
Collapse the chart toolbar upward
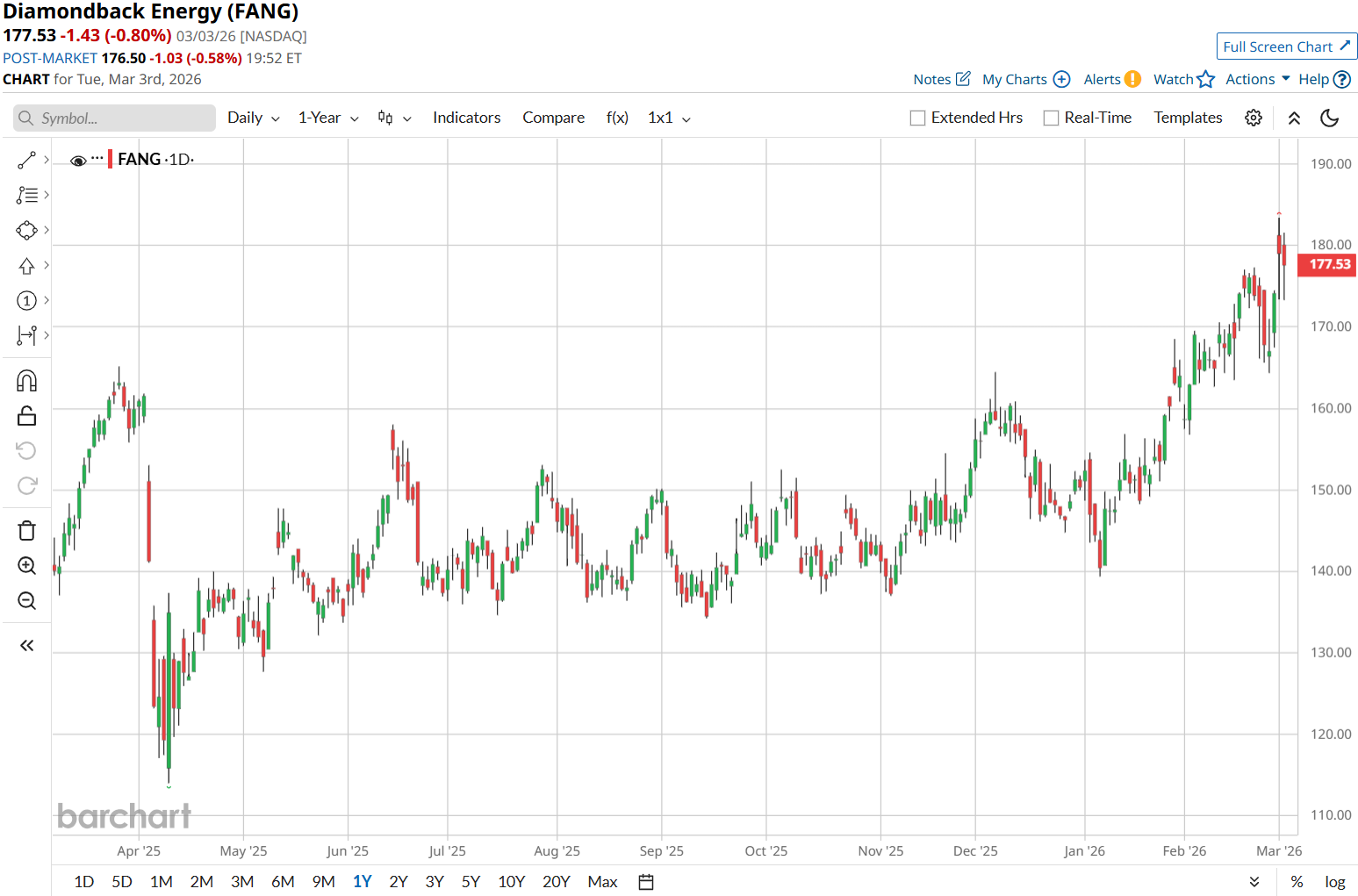(x=1294, y=118)
